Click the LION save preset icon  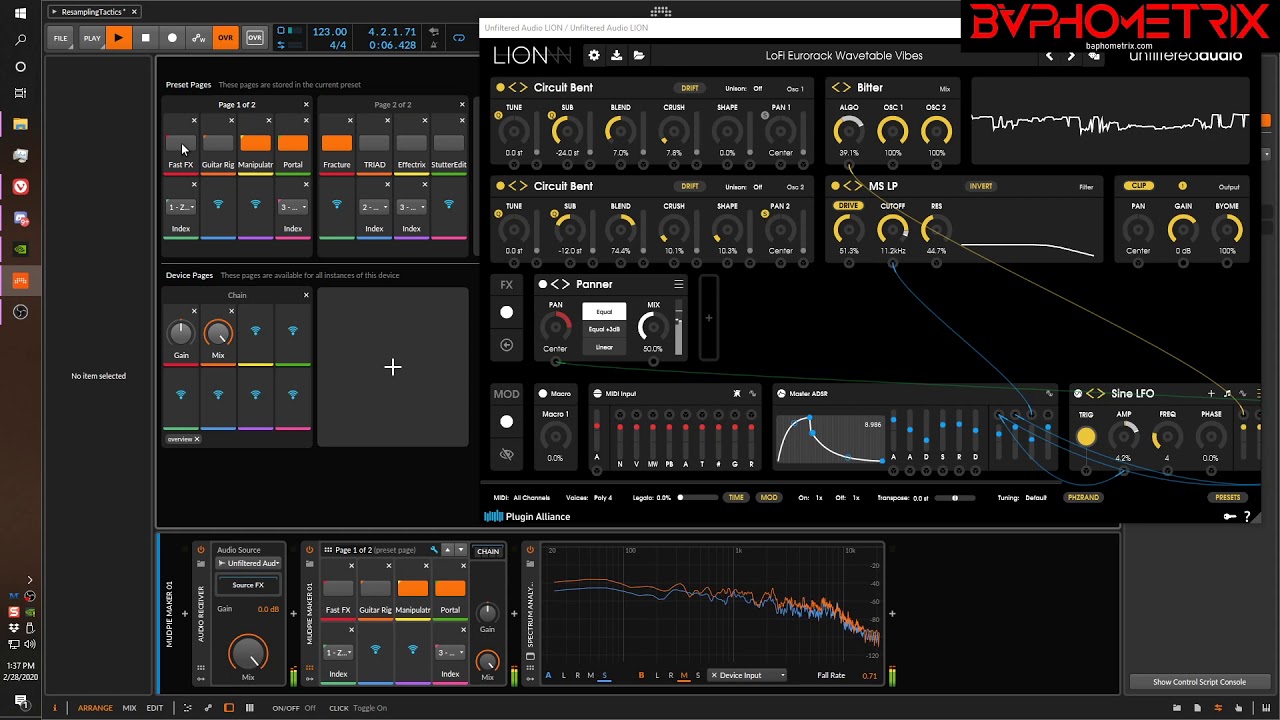(617, 56)
